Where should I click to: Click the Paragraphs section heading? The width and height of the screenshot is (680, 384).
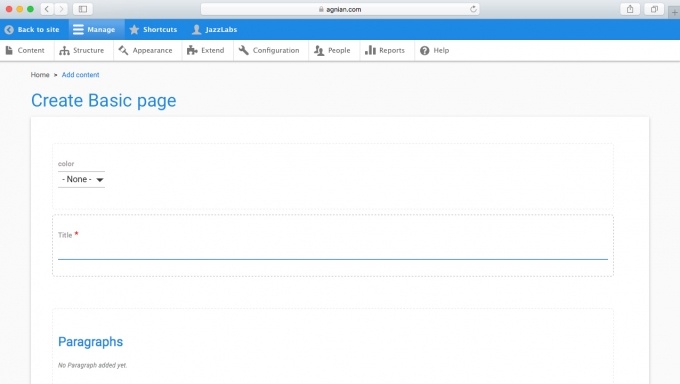click(x=91, y=342)
